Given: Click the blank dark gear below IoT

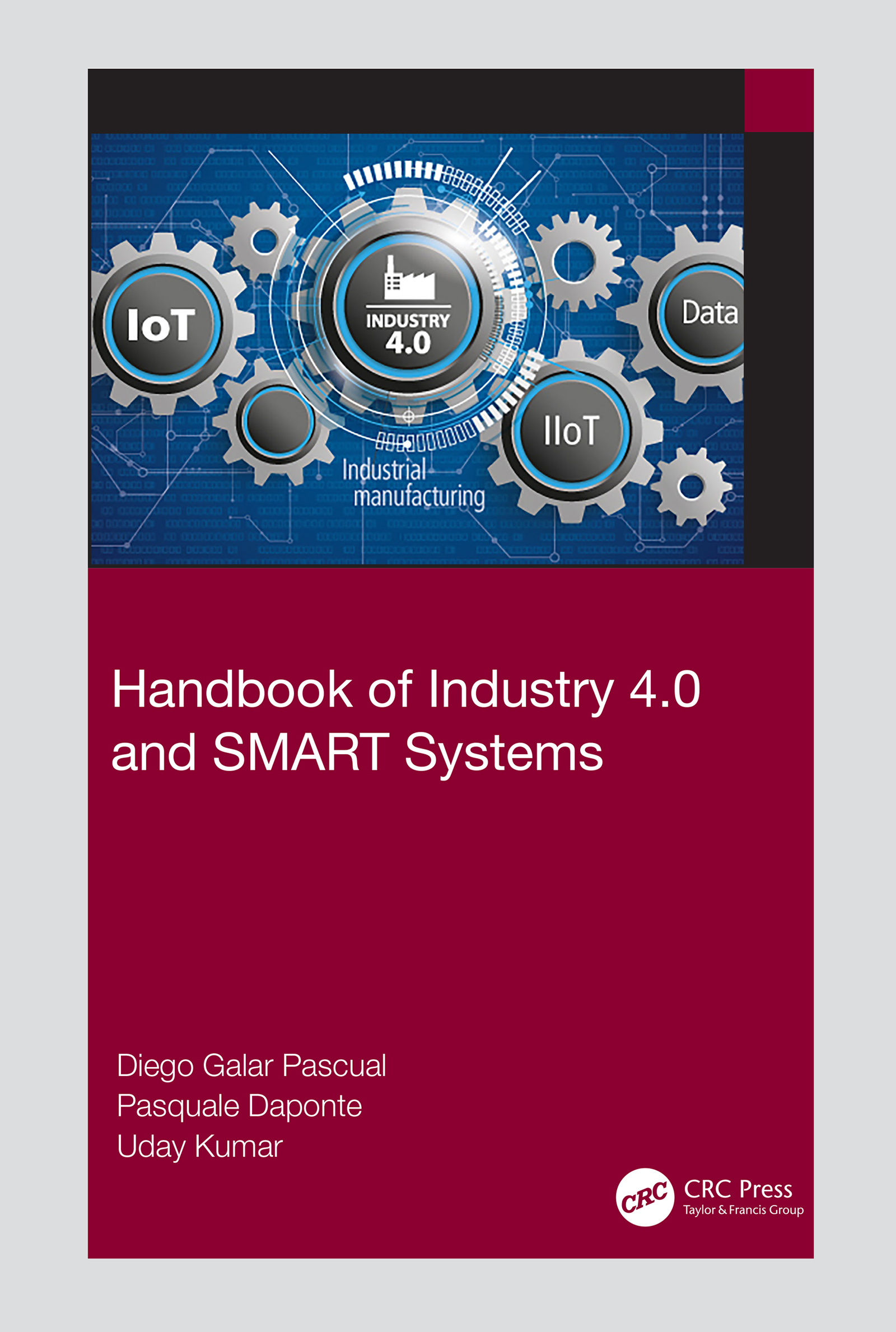Looking at the screenshot, I should click(276, 421).
